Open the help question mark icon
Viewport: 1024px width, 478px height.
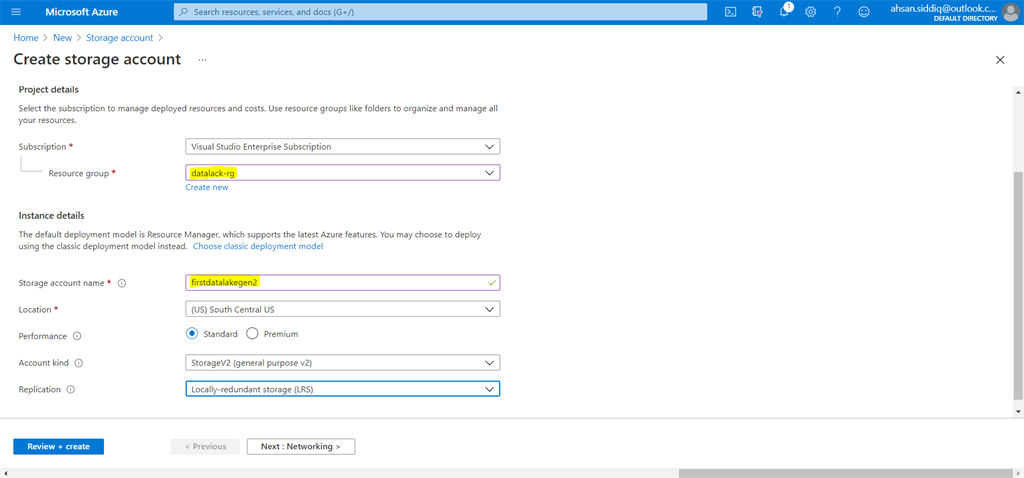pyautogui.click(x=837, y=12)
